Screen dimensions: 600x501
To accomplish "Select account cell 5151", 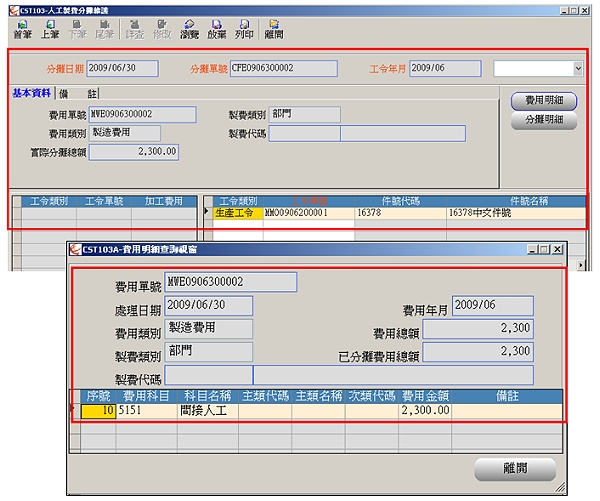I will 147,411.
